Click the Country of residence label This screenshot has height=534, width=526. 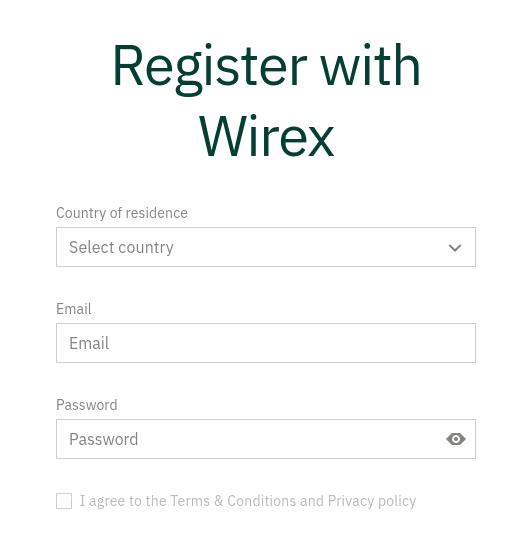[x=122, y=213]
